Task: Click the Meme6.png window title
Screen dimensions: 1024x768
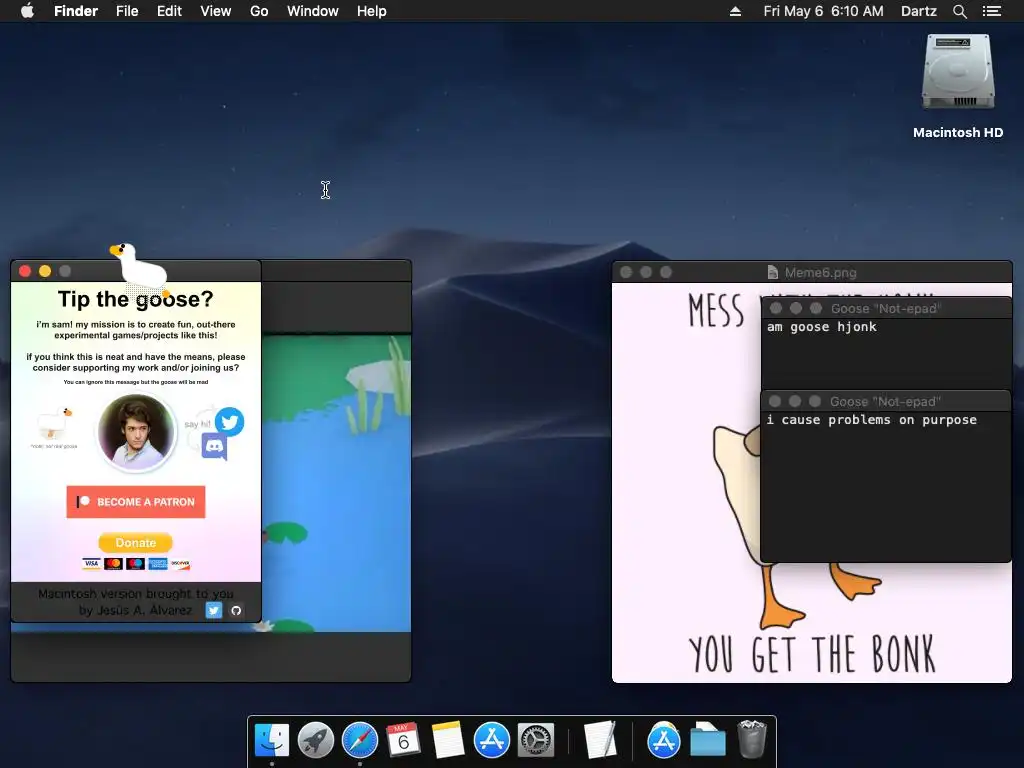Action: click(820, 272)
